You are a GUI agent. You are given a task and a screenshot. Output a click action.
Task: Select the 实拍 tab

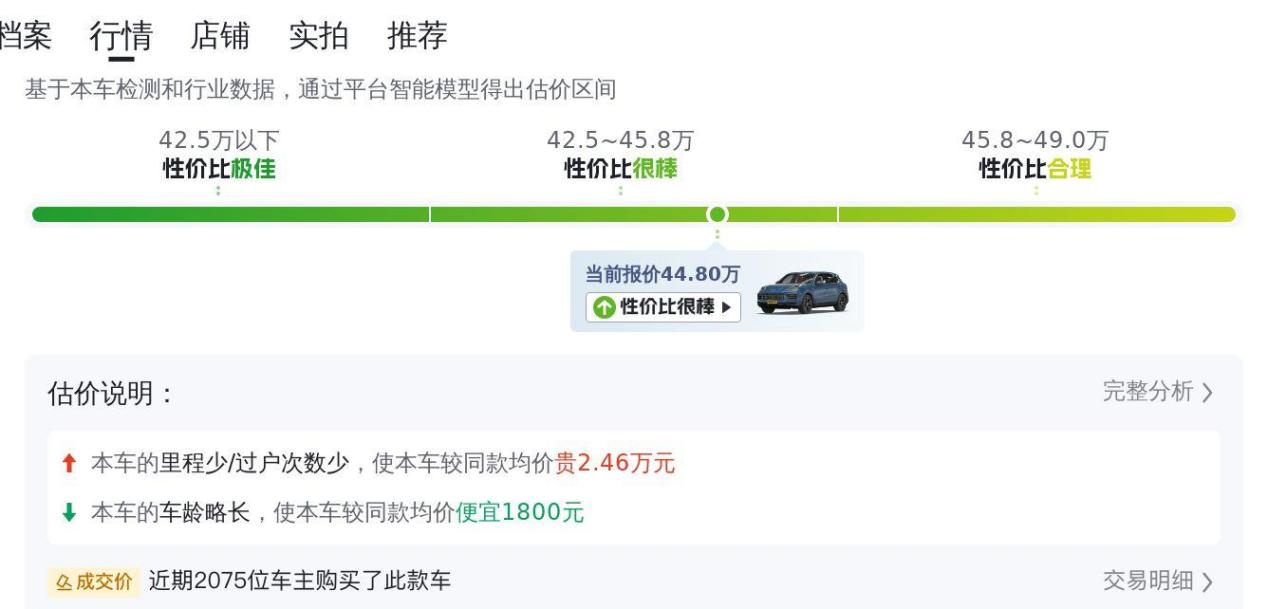pyautogui.click(x=319, y=36)
